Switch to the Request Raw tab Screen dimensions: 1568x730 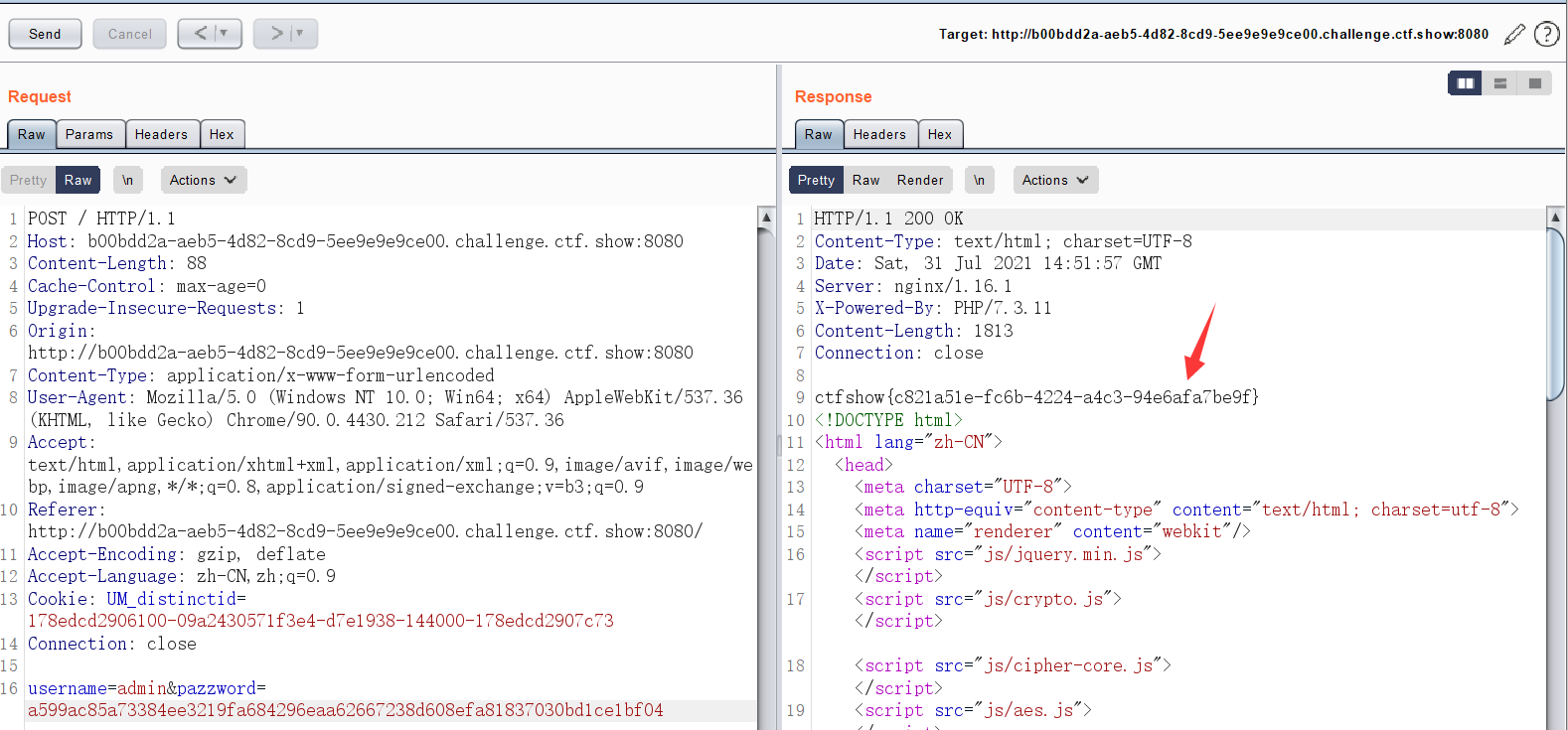click(32, 134)
